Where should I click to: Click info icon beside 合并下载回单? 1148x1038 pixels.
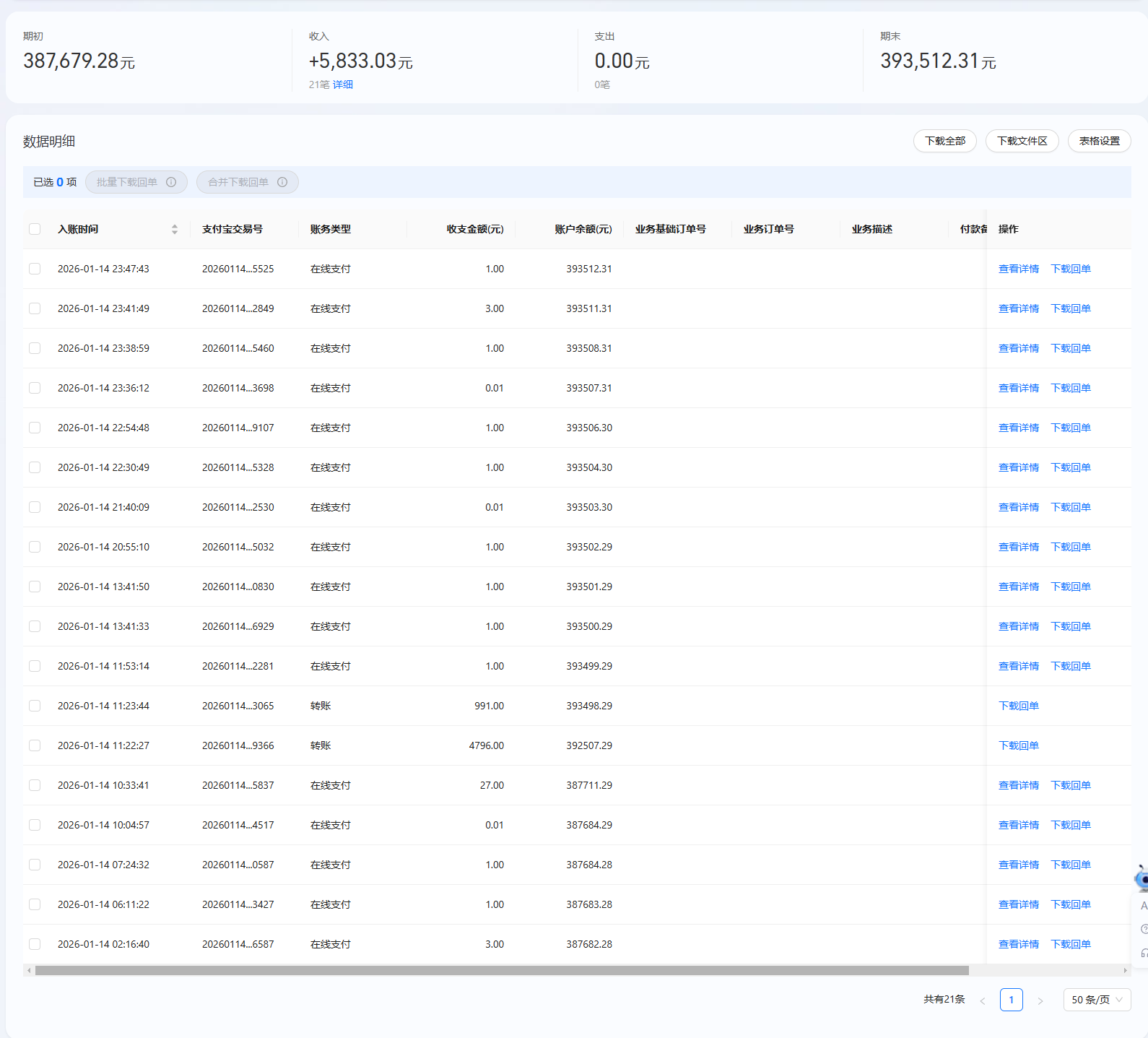pyautogui.click(x=282, y=182)
